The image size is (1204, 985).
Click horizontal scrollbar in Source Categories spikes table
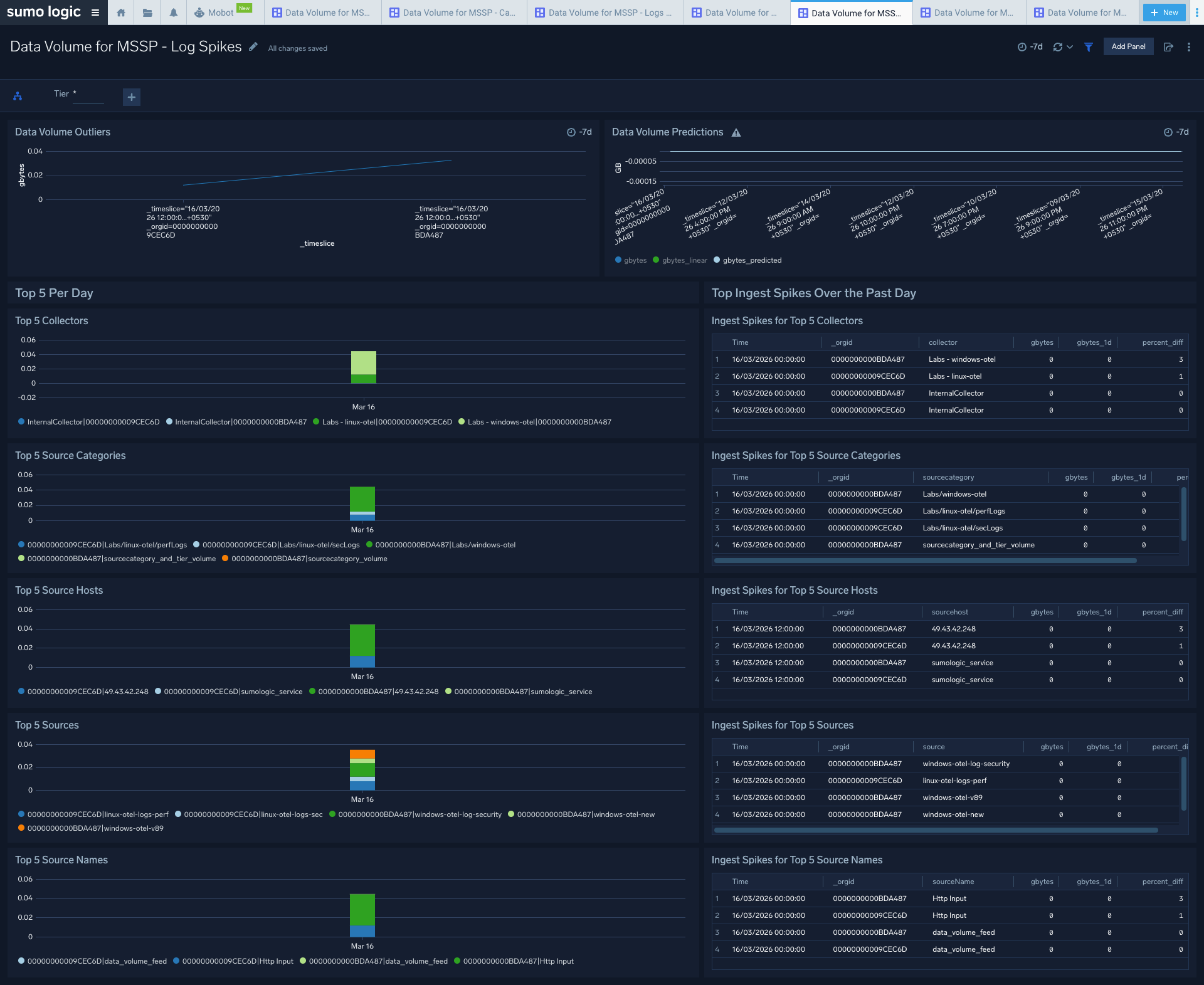tap(925, 561)
